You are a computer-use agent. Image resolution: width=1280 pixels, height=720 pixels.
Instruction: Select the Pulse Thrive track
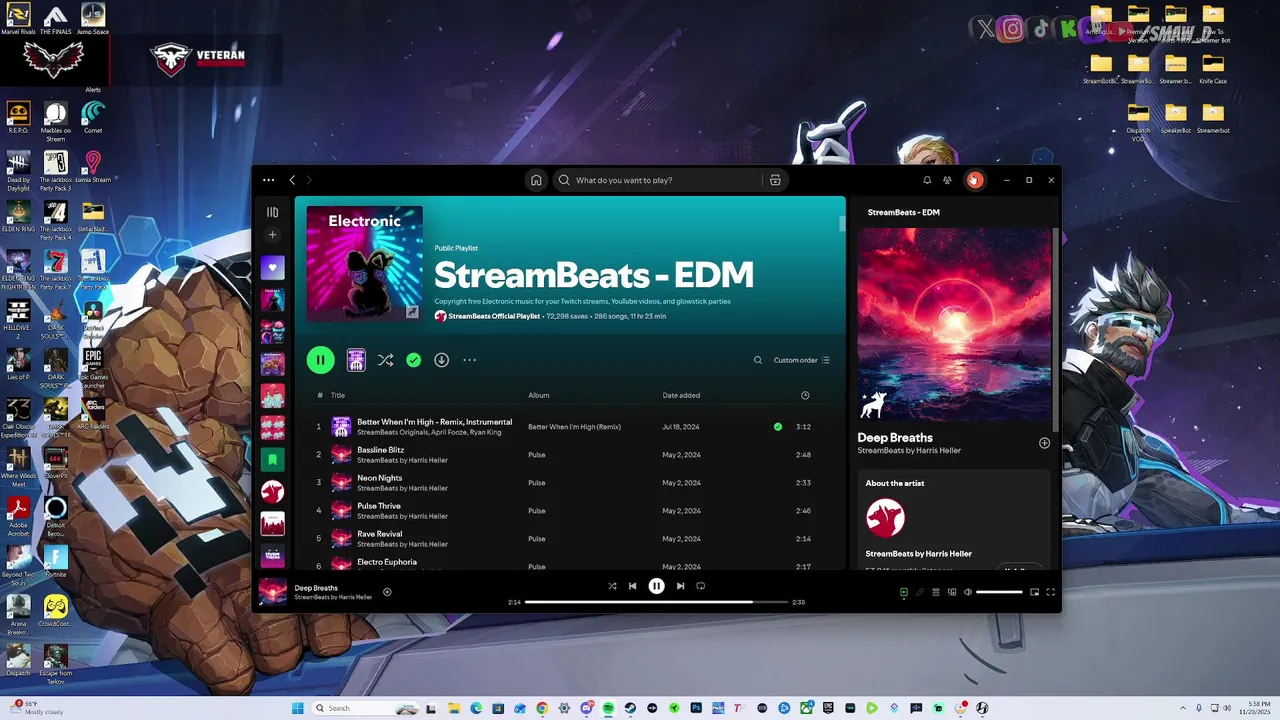(x=570, y=511)
